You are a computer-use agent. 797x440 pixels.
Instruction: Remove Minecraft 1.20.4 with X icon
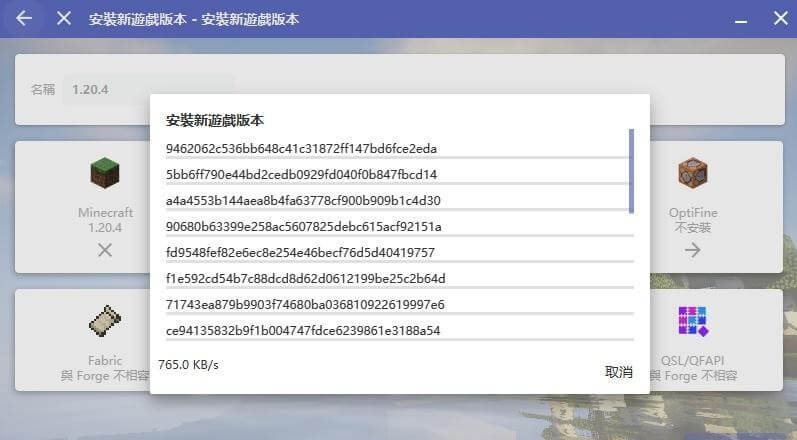(x=105, y=250)
